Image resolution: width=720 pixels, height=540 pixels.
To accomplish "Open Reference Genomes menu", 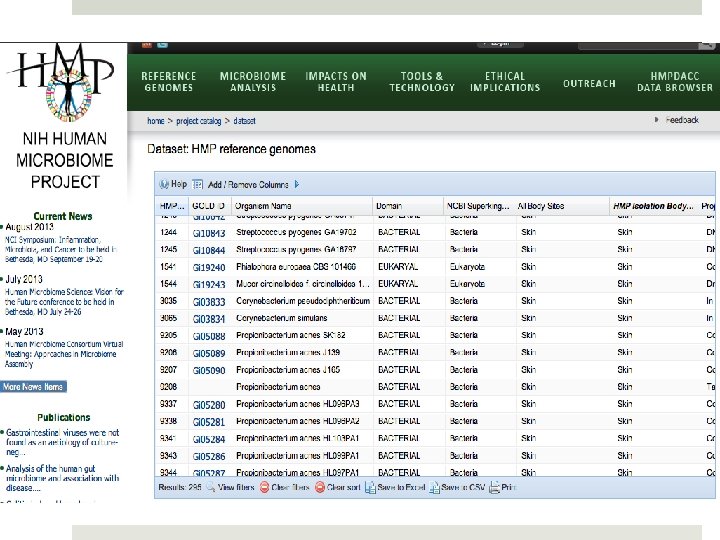I will tap(169, 82).
